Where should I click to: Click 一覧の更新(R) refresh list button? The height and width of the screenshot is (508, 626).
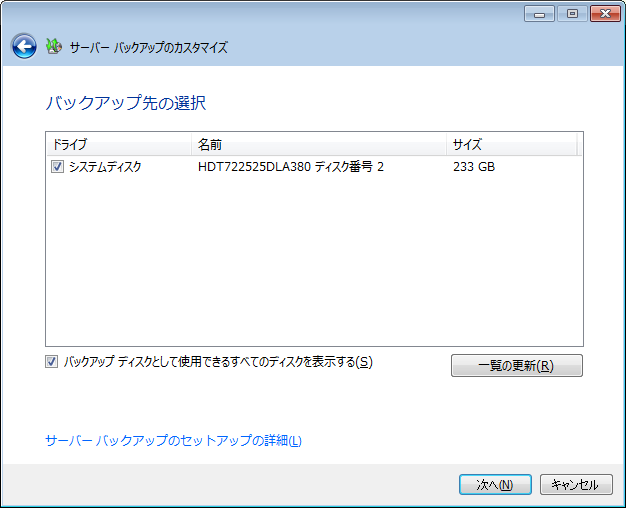coord(517,365)
